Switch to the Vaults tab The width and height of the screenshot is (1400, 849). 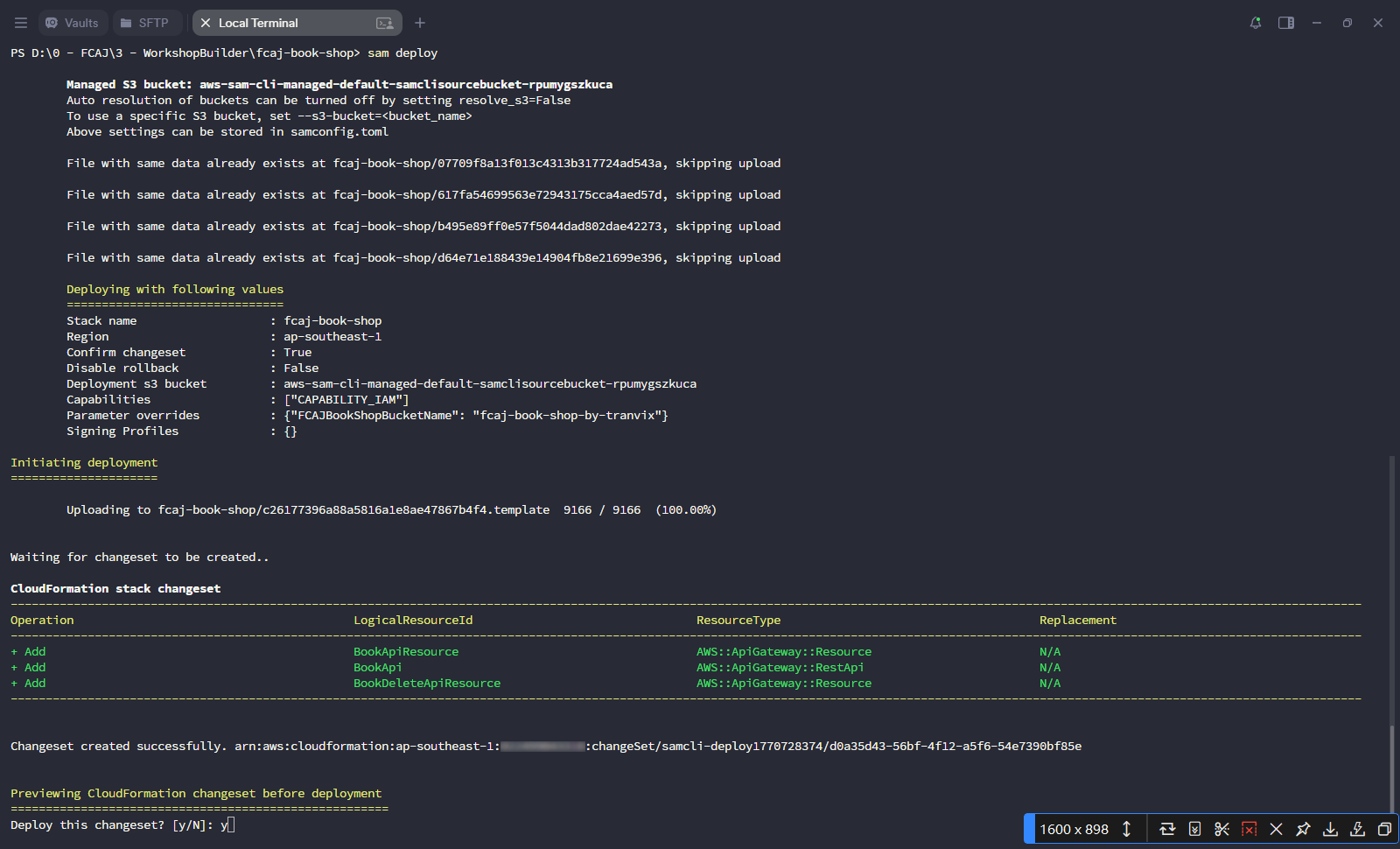pyautogui.click(x=73, y=23)
